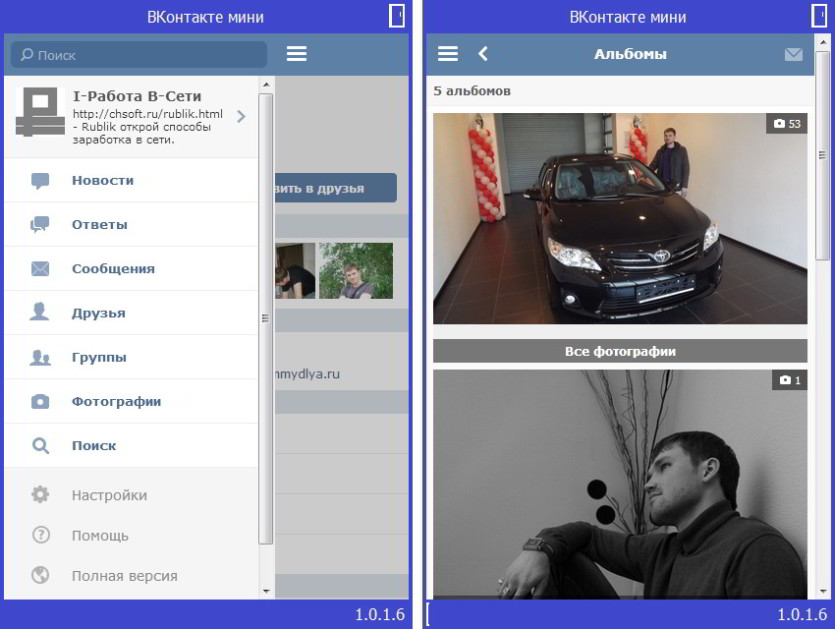Viewport: 835px width, 629px height.
Task: Open Сообщения envelope menu entry
Action: (131, 269)
